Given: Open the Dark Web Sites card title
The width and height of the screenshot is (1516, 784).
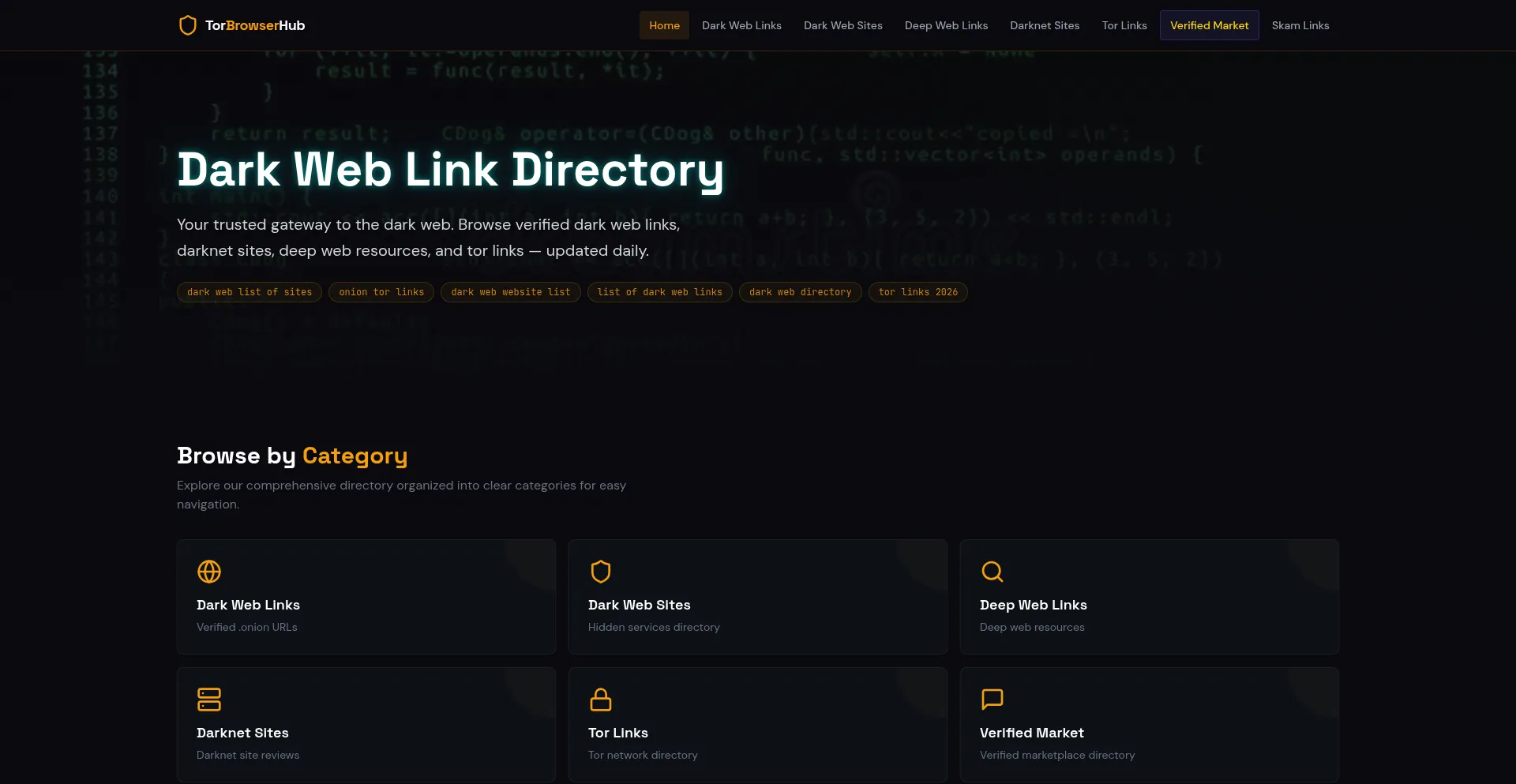Looking at the screenshot, I should click(x=640, y=605).
